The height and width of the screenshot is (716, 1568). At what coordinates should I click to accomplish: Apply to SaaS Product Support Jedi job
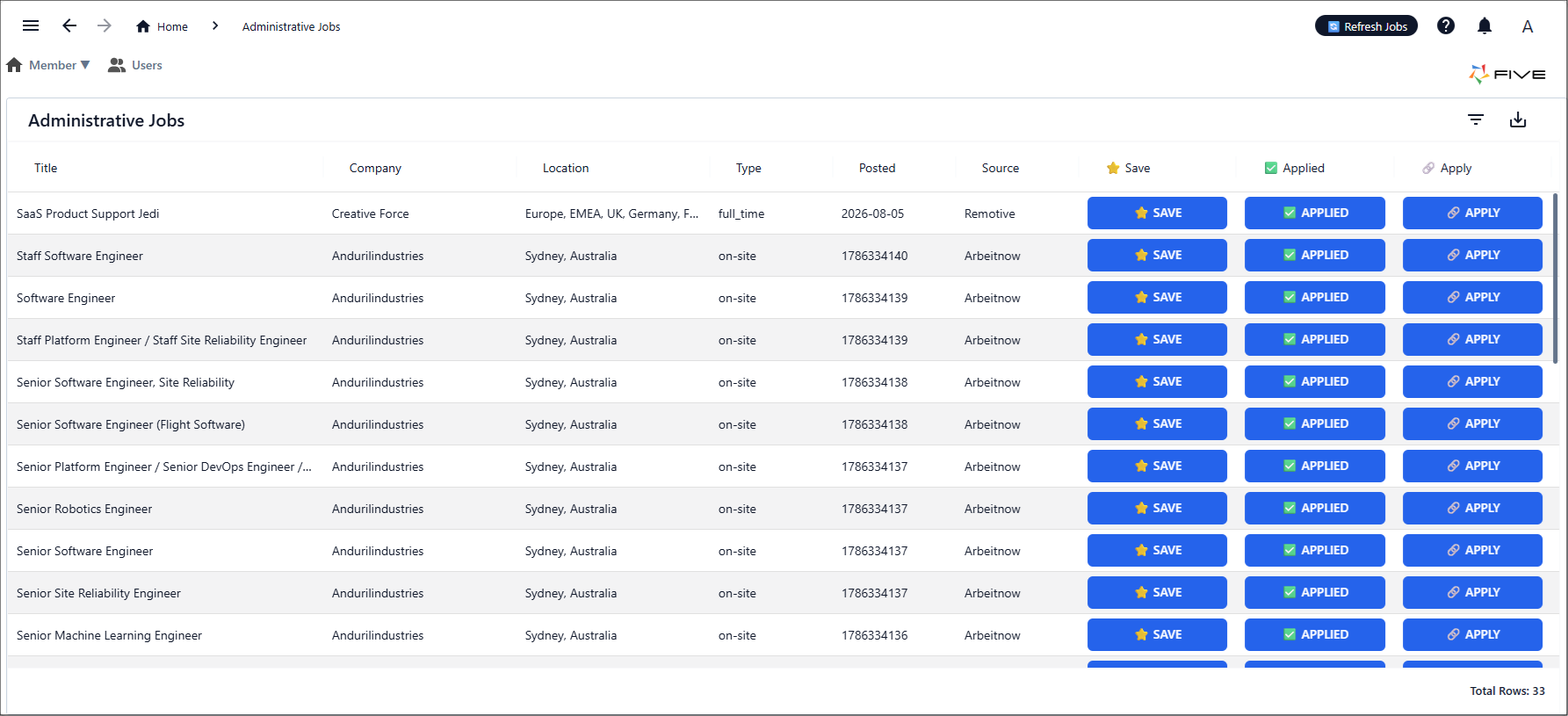coord(1472,213)
